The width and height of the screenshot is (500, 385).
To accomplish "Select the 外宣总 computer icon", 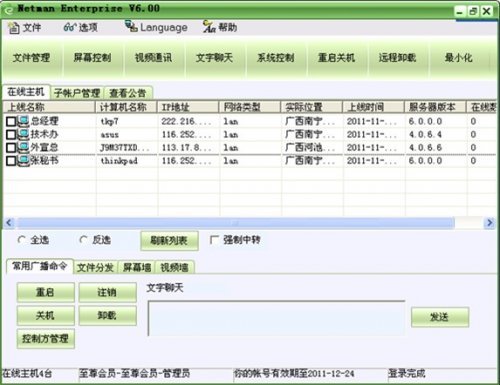I will (x=23, y=147).
